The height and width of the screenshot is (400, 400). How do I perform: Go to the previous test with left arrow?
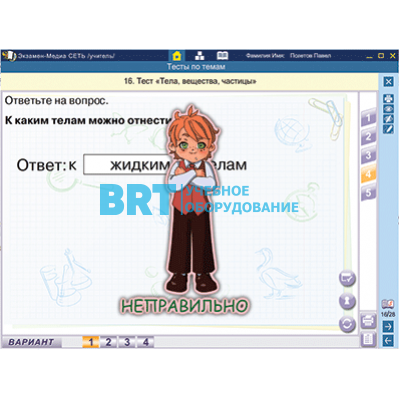point(388,341)
